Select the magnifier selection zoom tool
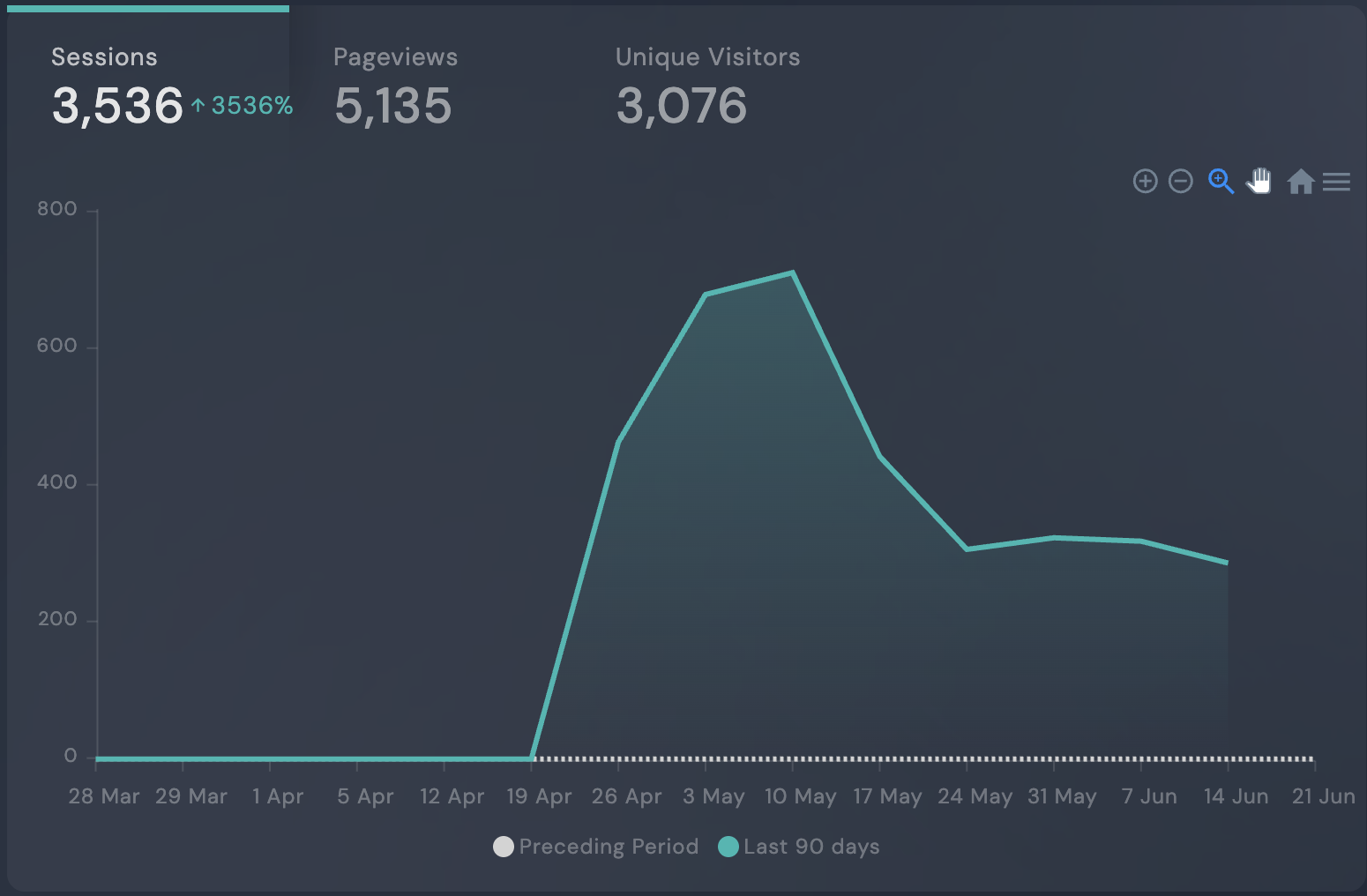 1221,182
